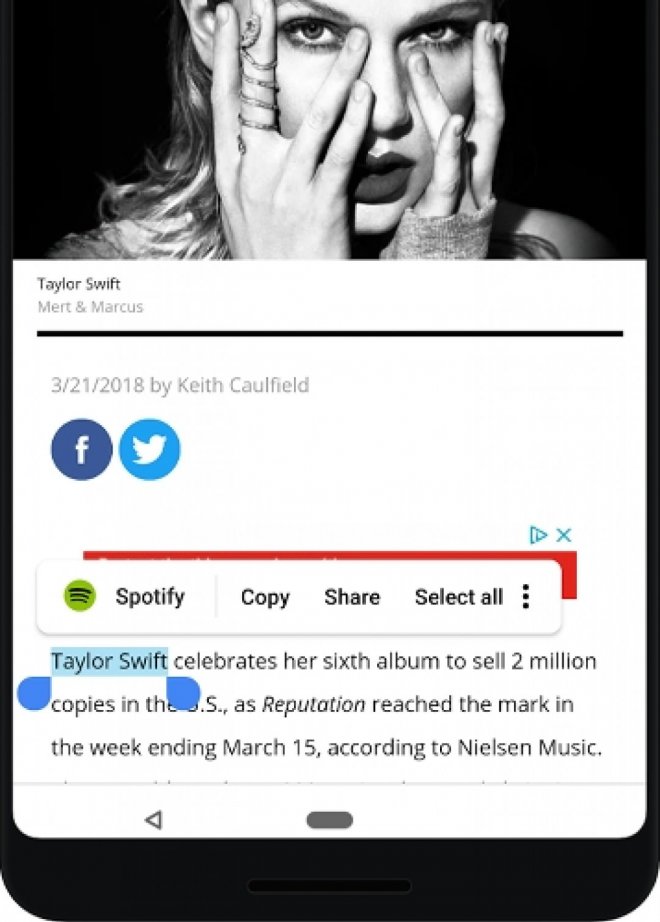Open the three-dot overflow menu
The image size is (660, 922).
point(526,597)
